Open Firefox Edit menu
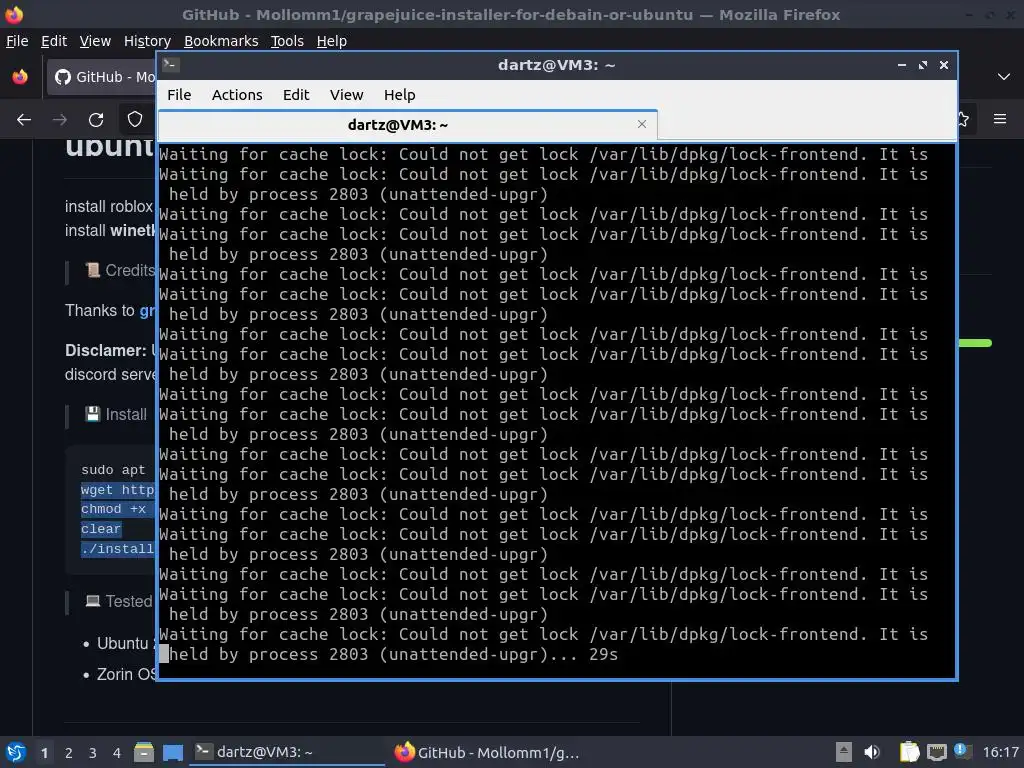Viewport: 1024px width, 768px height. coord(54,41)
